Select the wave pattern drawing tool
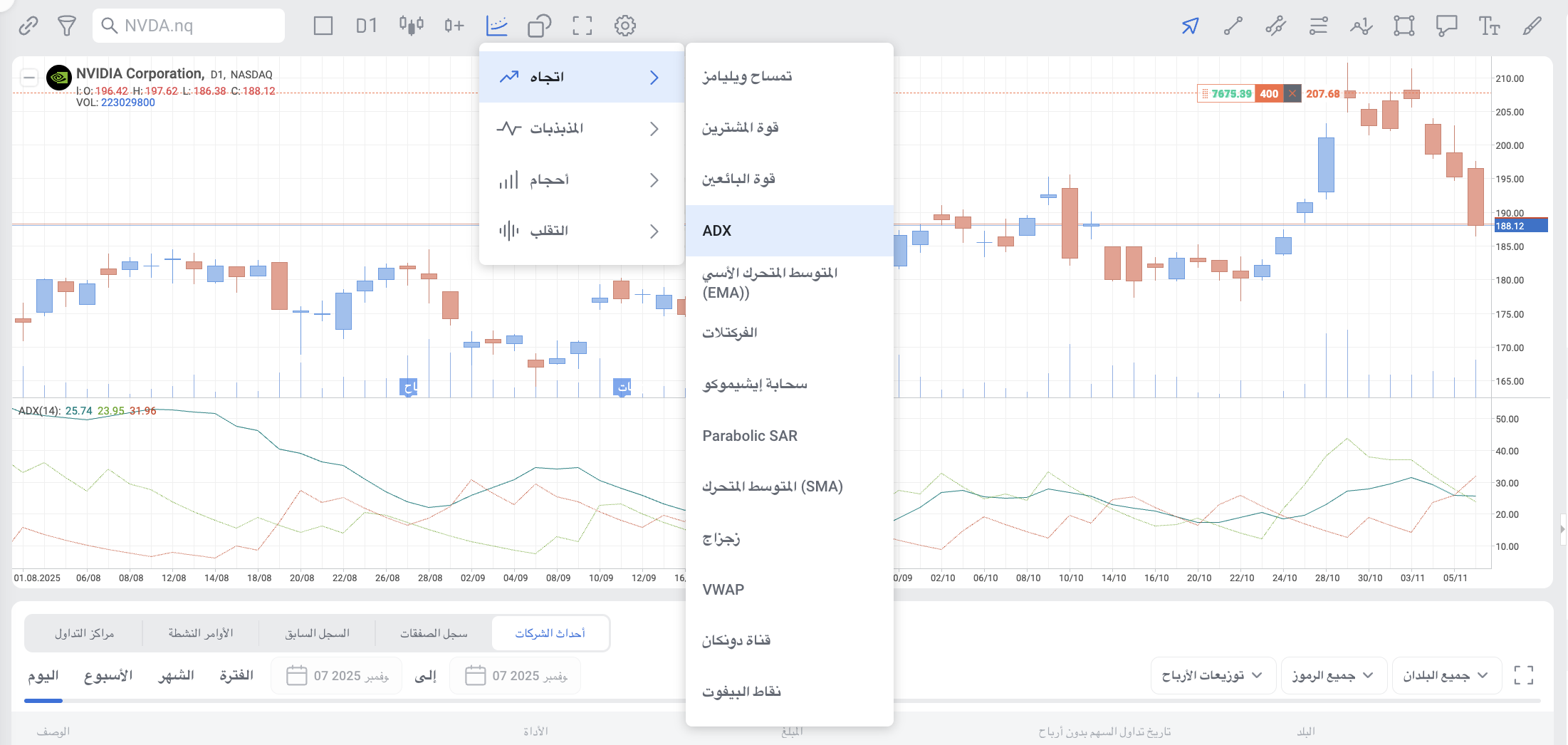 pyautogui.click(x=1361, y=26)
